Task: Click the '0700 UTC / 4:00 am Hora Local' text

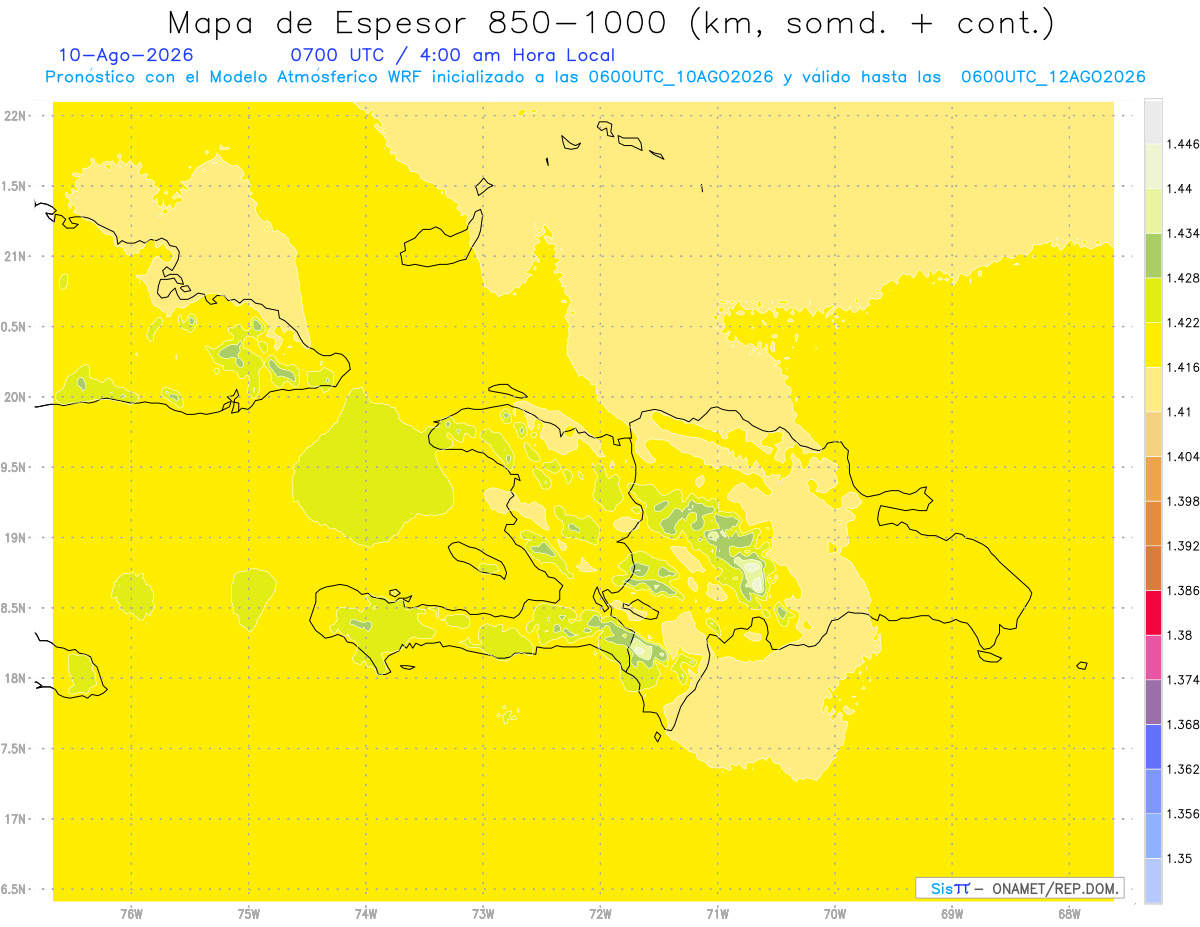Action: [452, 55]
